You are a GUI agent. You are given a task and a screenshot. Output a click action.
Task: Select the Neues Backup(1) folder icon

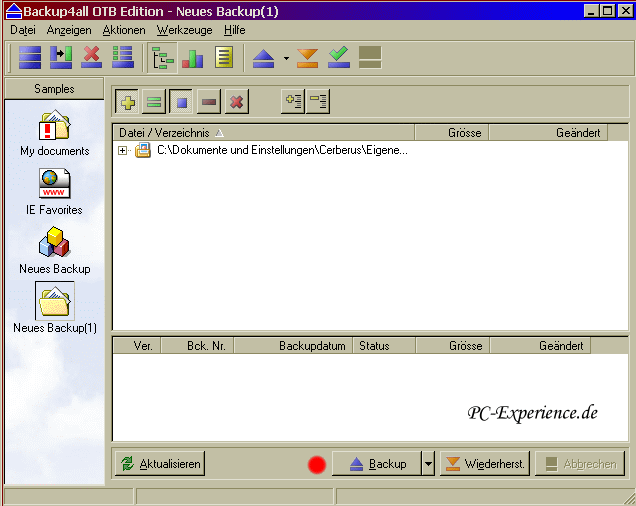pos(55,308)
